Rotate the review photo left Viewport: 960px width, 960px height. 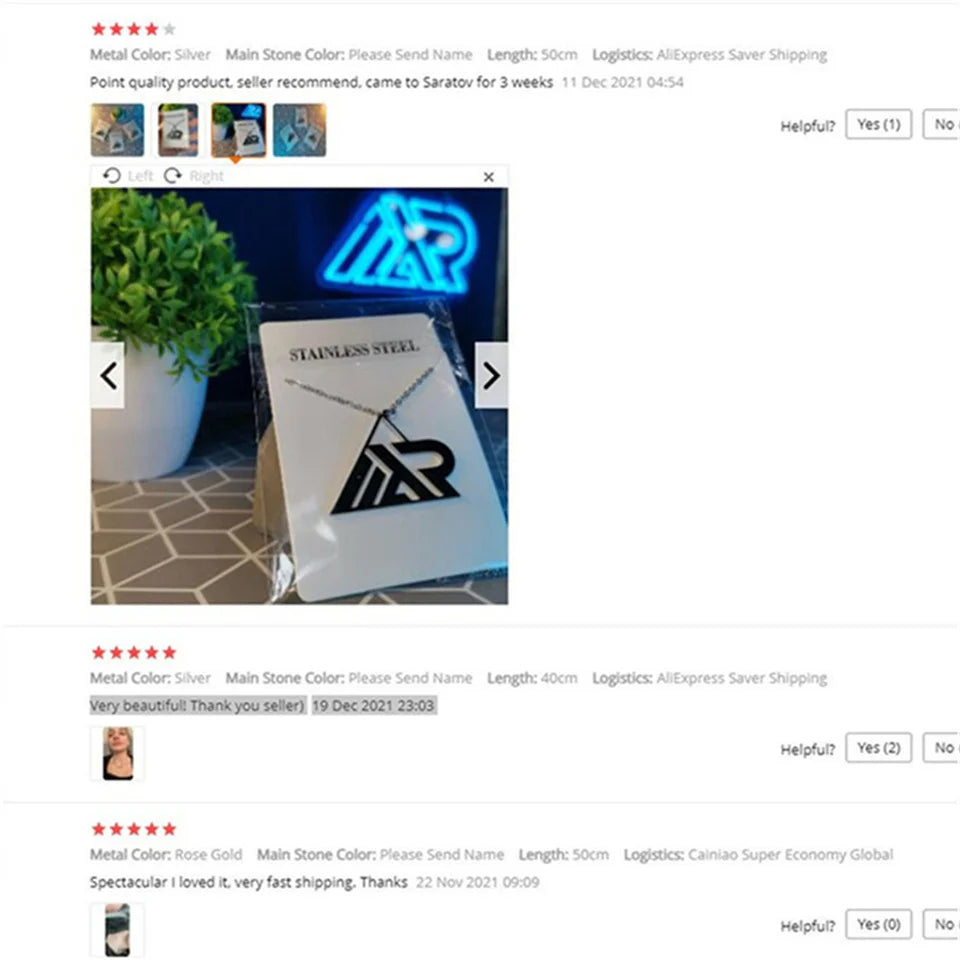tap(128, 176)
